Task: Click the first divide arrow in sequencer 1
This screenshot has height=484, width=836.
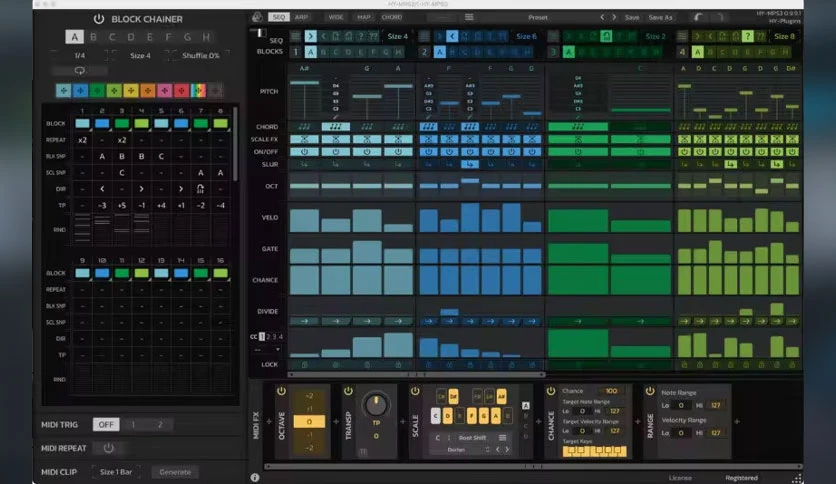Action: pos(304,321)
